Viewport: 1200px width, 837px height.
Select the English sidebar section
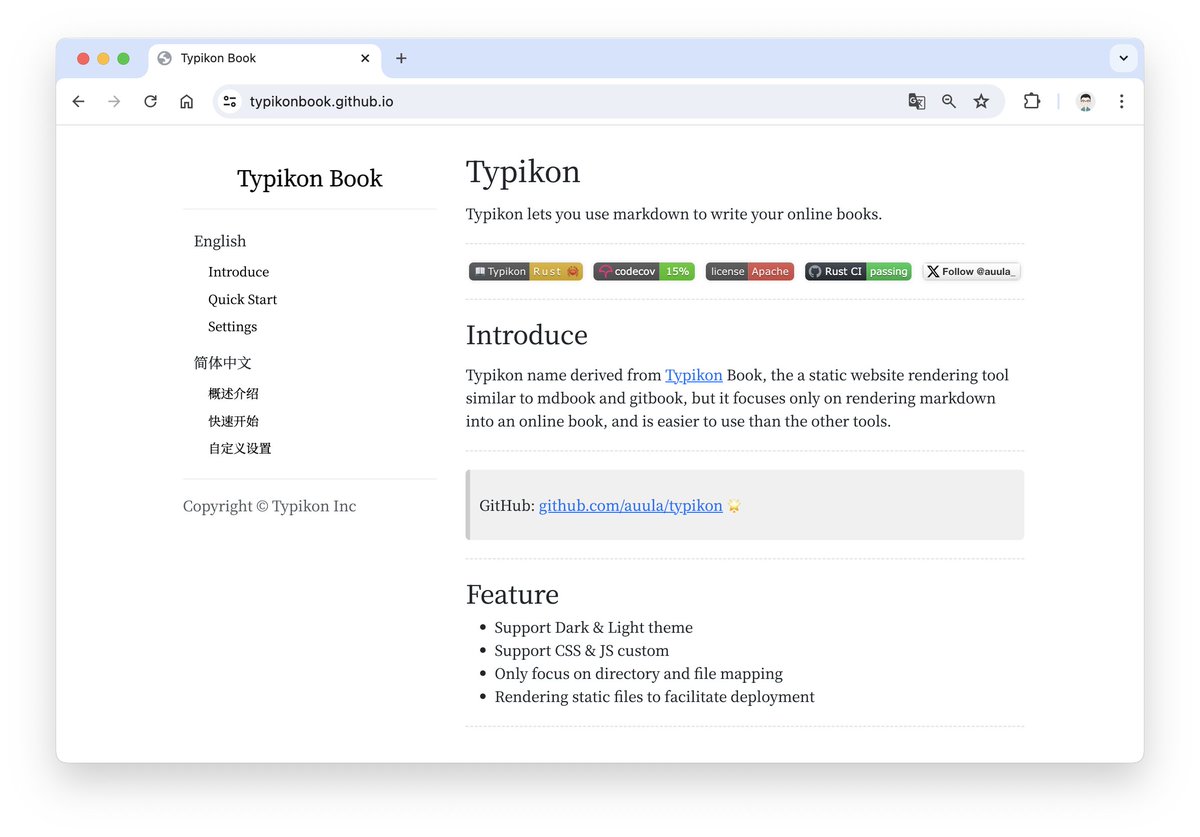(220, 241)
